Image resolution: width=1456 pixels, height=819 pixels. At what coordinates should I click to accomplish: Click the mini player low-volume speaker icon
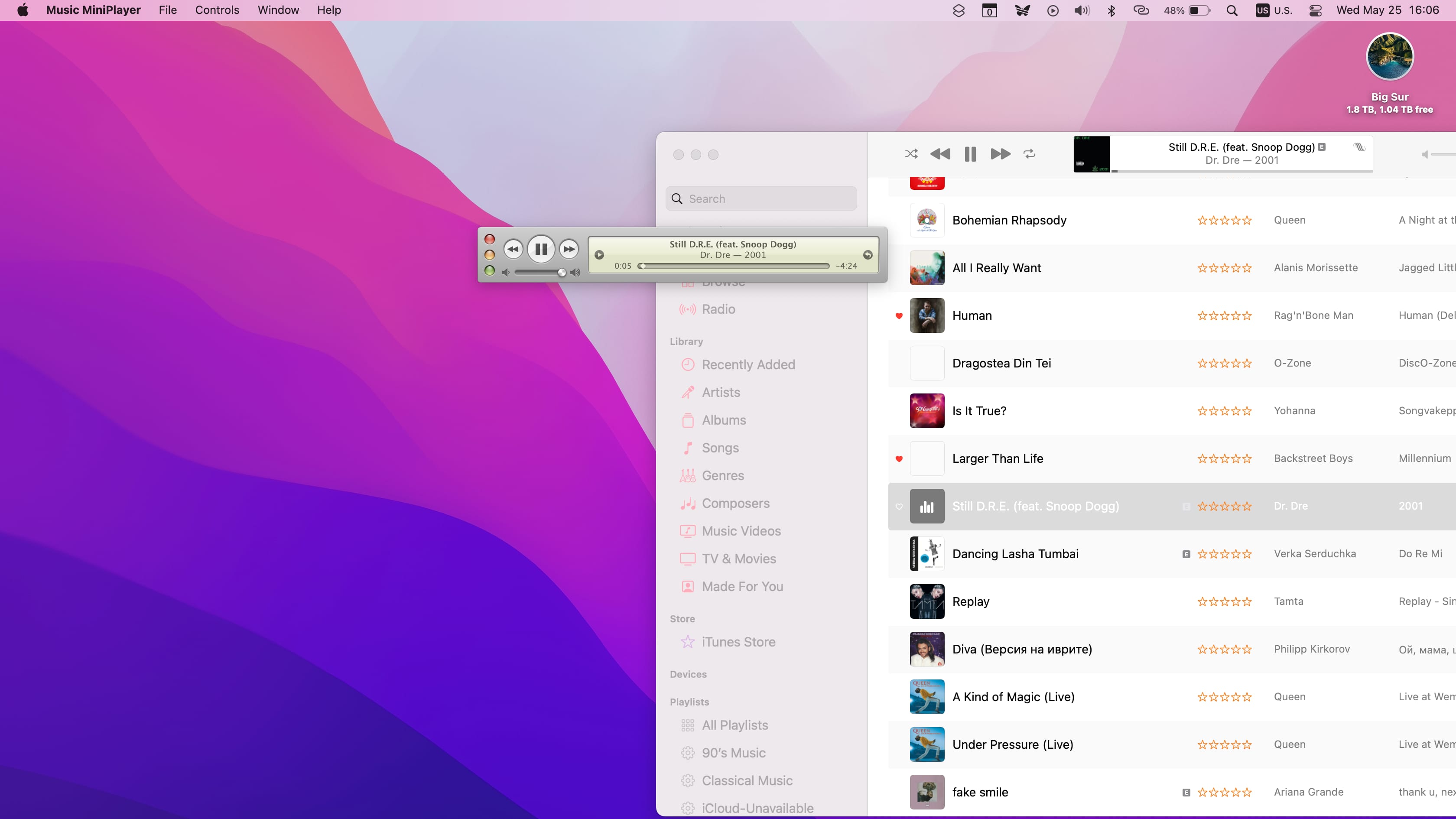click(506, 273)
